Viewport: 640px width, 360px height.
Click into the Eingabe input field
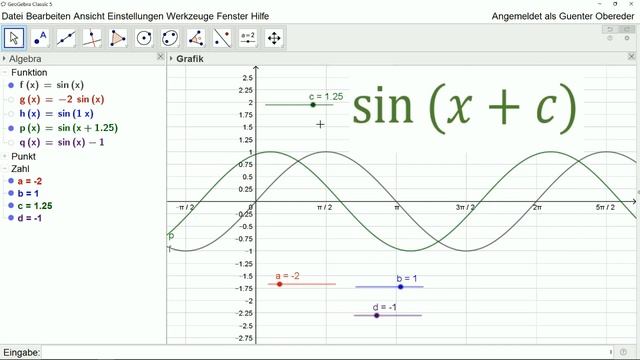tap(325, 352)
